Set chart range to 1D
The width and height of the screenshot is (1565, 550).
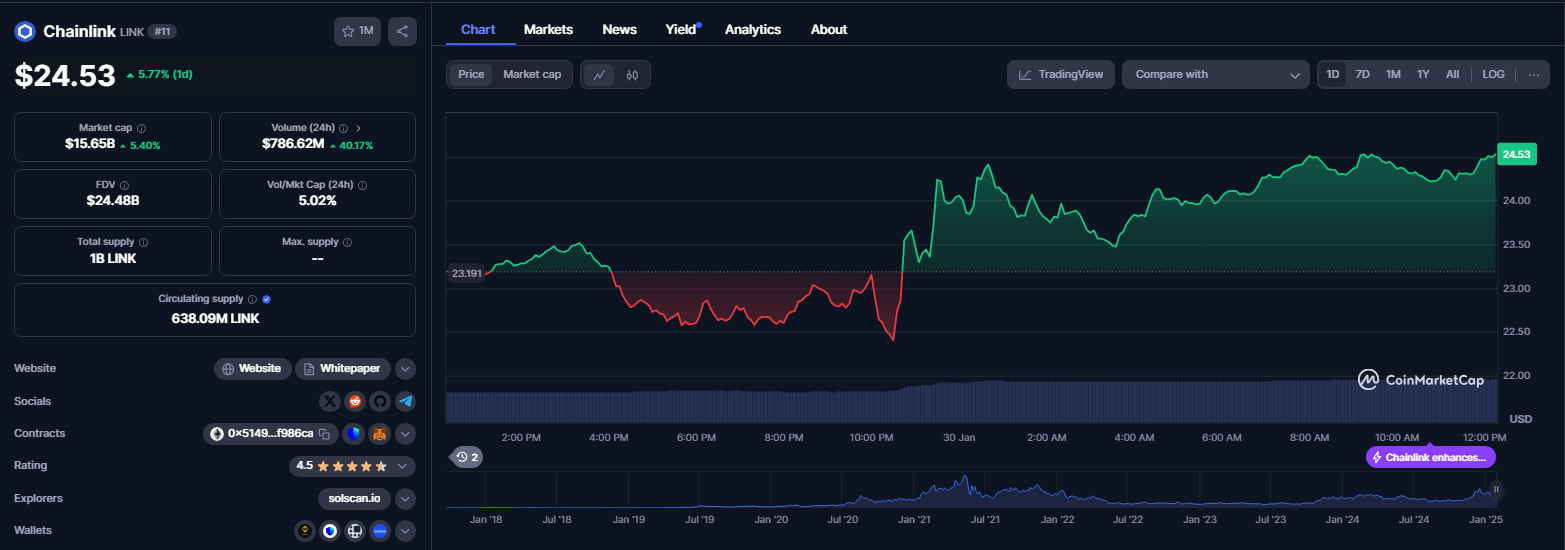pyautogui.click(x=1333, y=74)
